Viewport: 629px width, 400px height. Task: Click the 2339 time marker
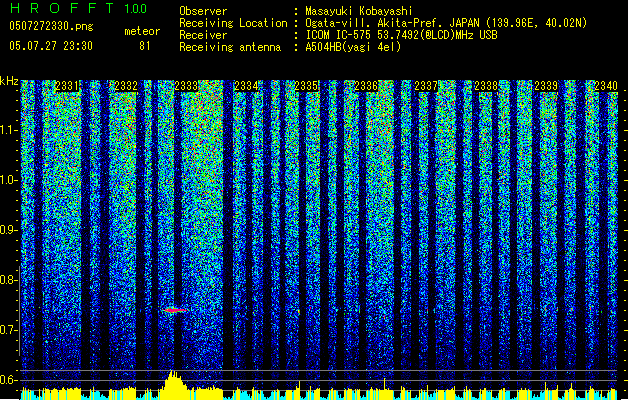click(x=546, y=86)
